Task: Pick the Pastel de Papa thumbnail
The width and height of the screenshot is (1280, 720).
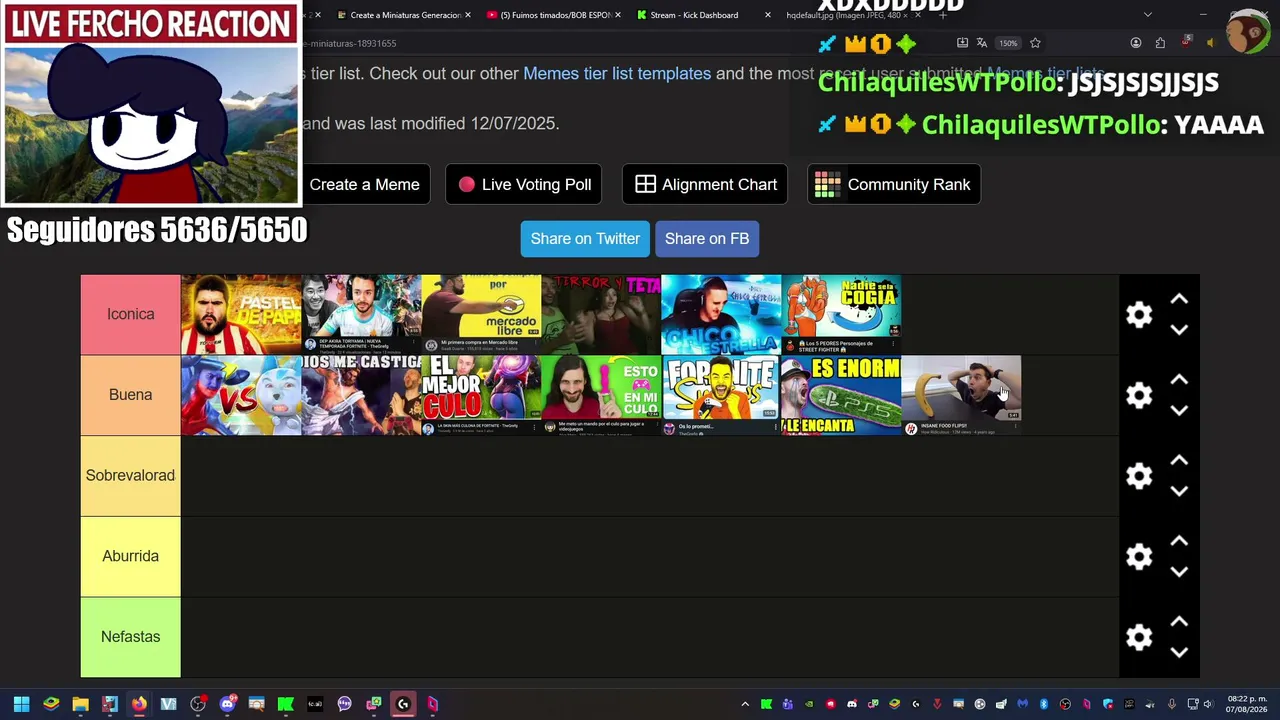Action: coord(241,314)
